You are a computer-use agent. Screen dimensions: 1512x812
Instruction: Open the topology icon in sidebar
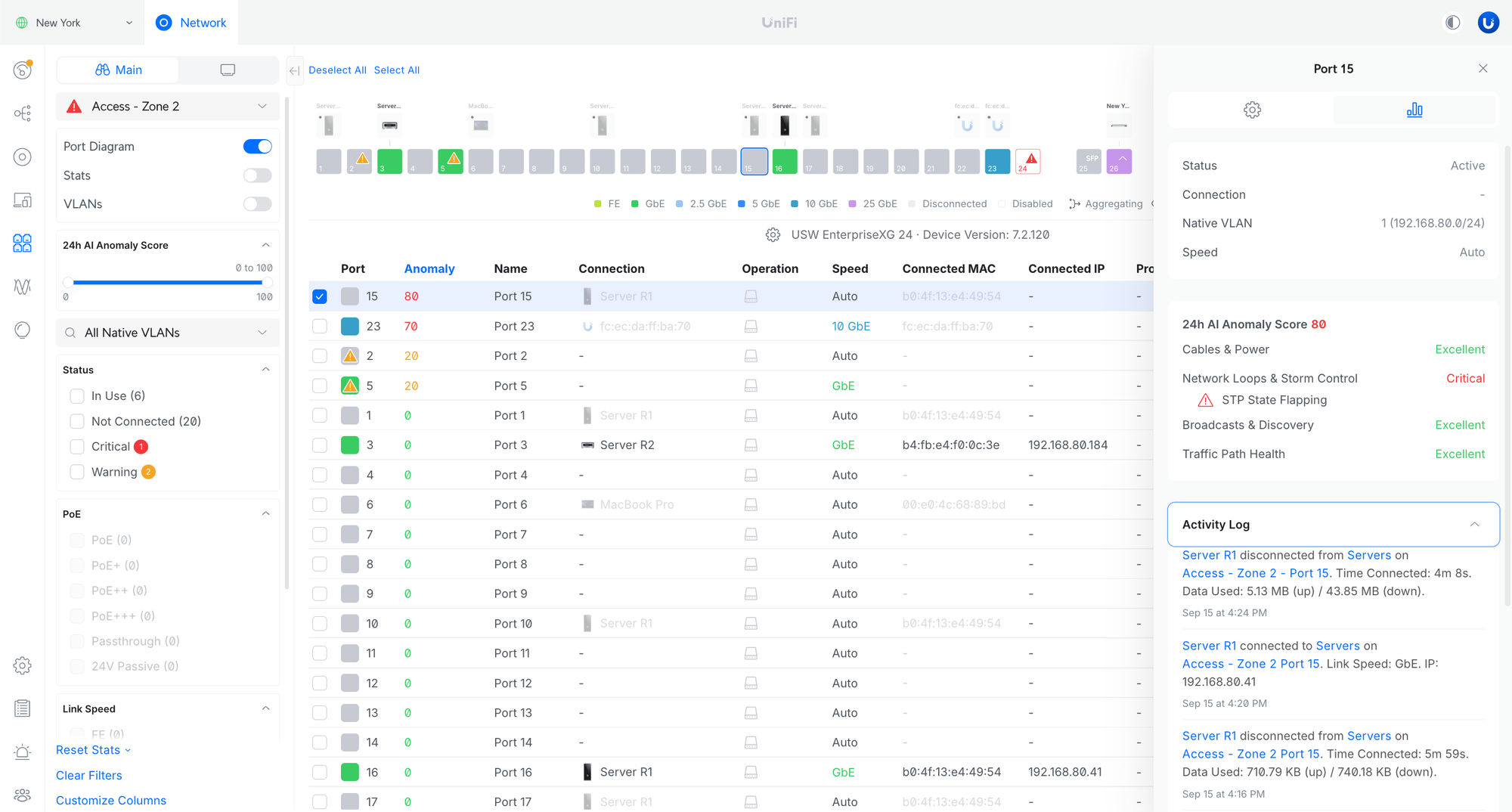(23, 113)
